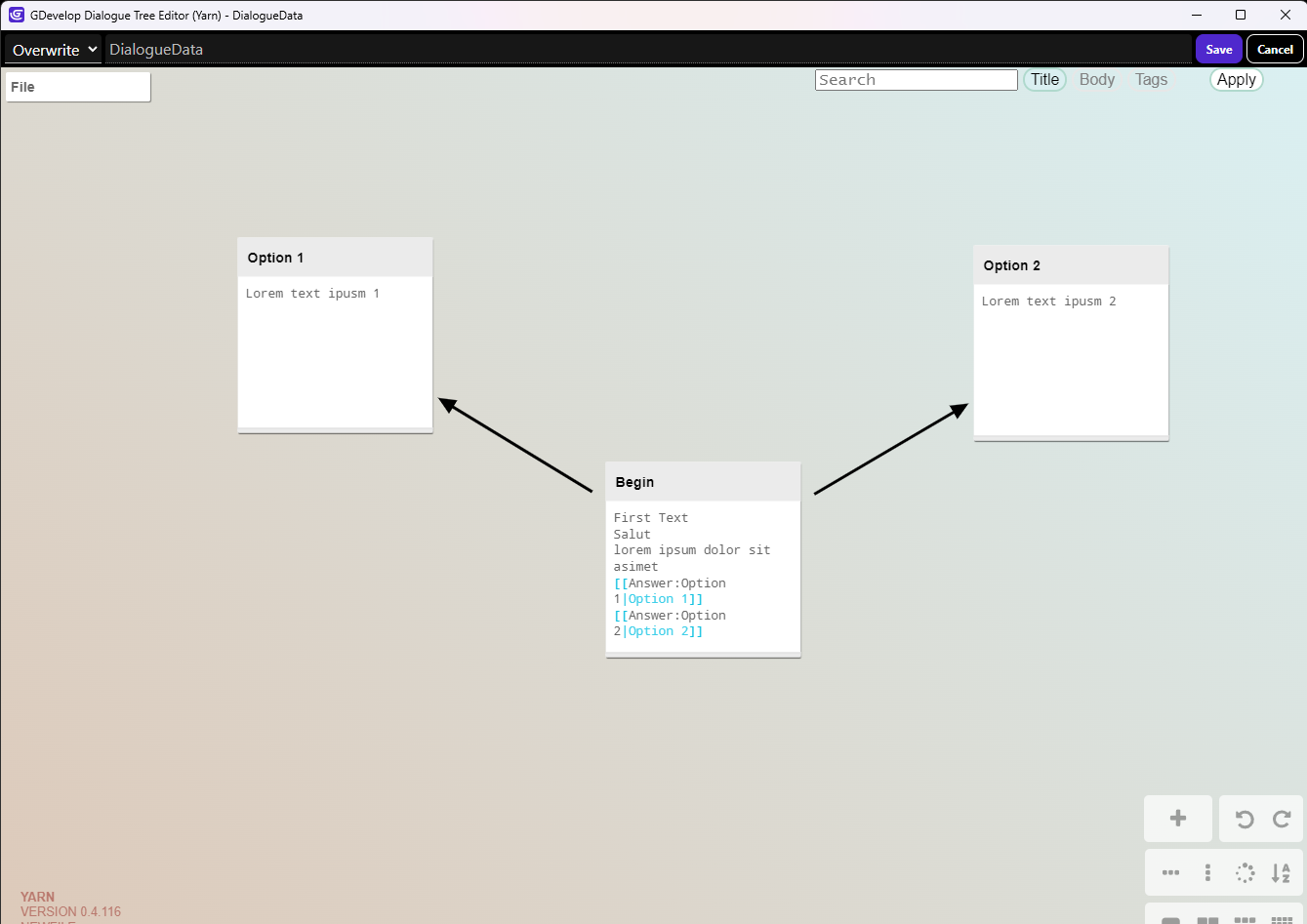Sort nodes alphabetically
Viewport: 1307px width, 924px height.
(1282, 872)
